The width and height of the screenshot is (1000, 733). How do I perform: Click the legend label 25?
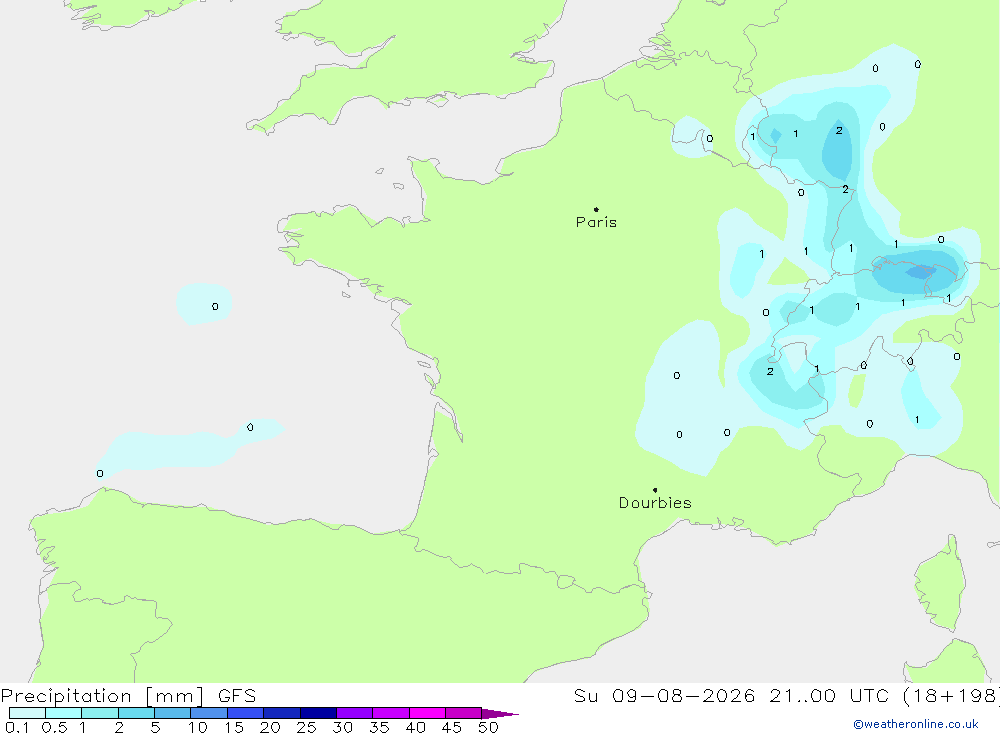(306, 727)
